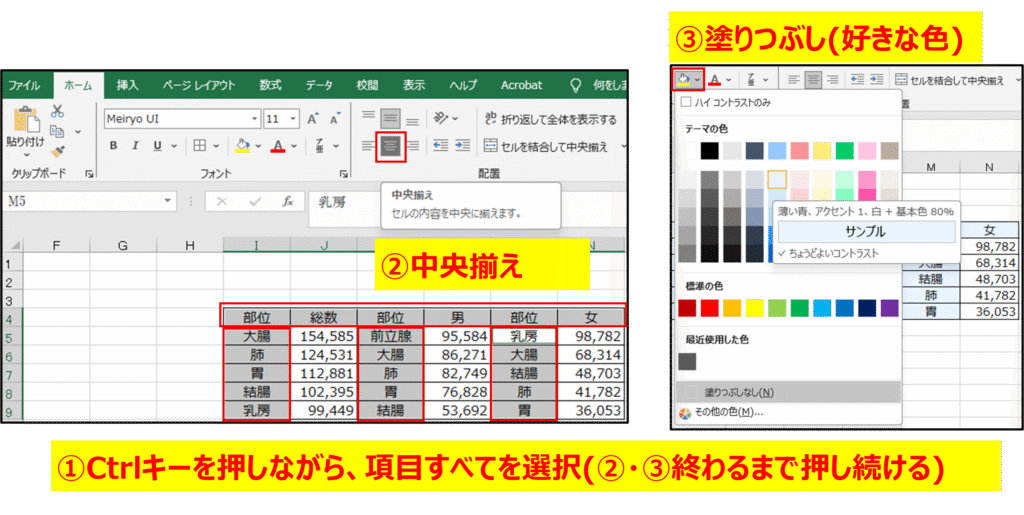Click the Increase indent icon
1024x515 pixels.
(463, 146)
